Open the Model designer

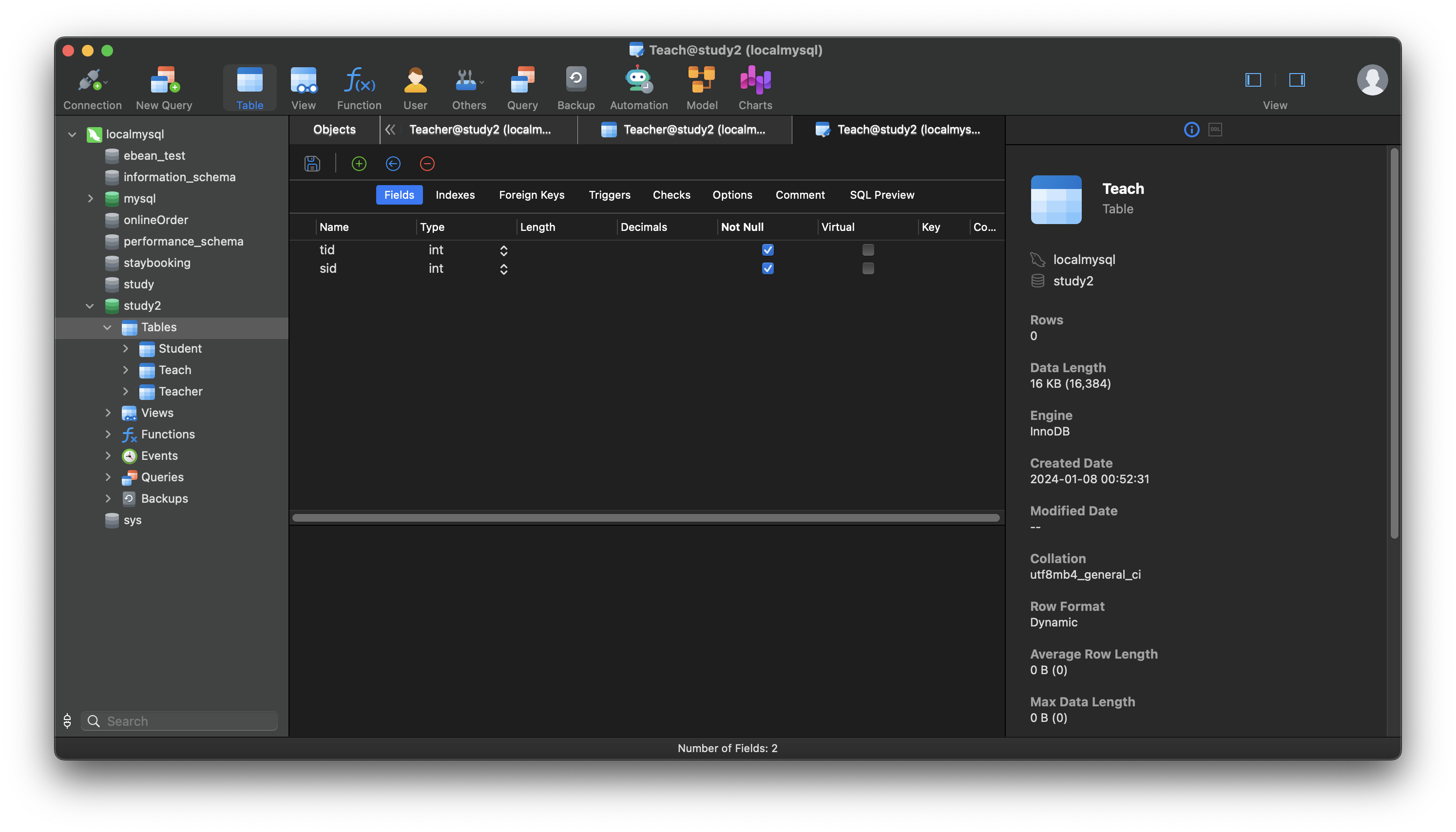coord(701,87)
